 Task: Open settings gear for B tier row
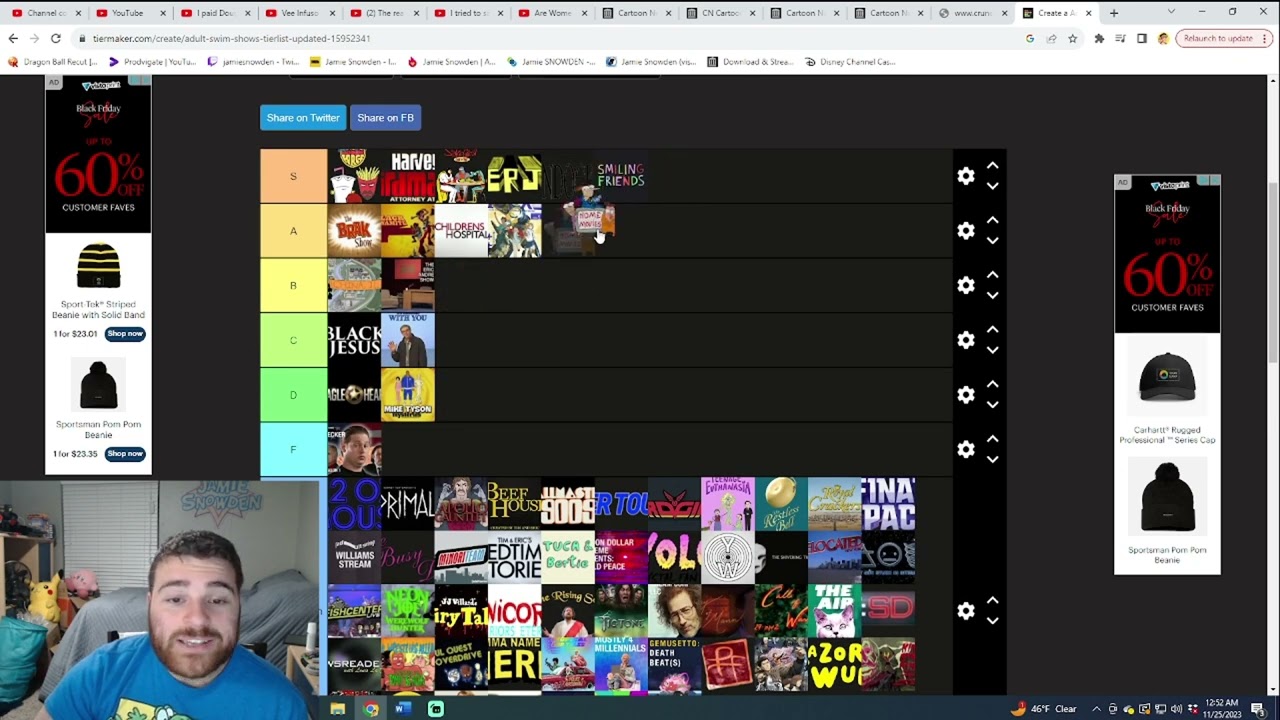click(x=965, y=286)
